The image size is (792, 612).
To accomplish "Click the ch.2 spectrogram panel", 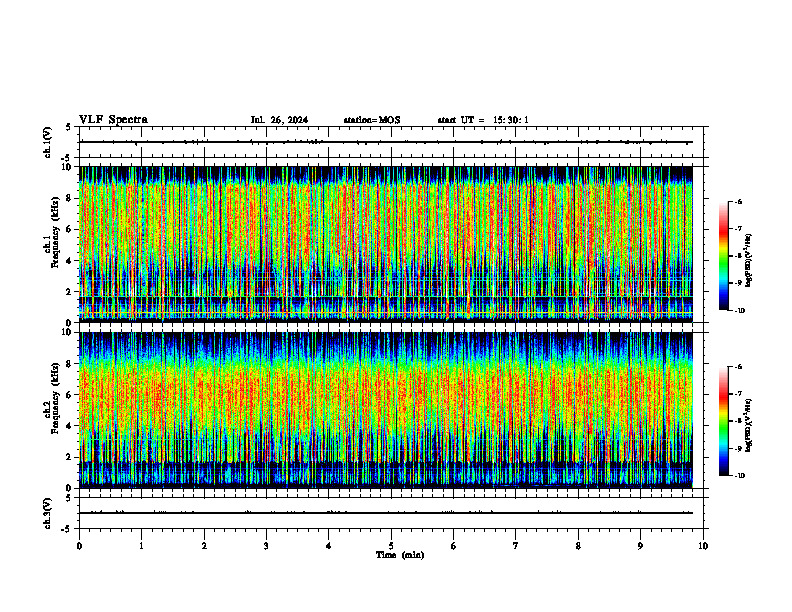I will [x=386, y=410].
